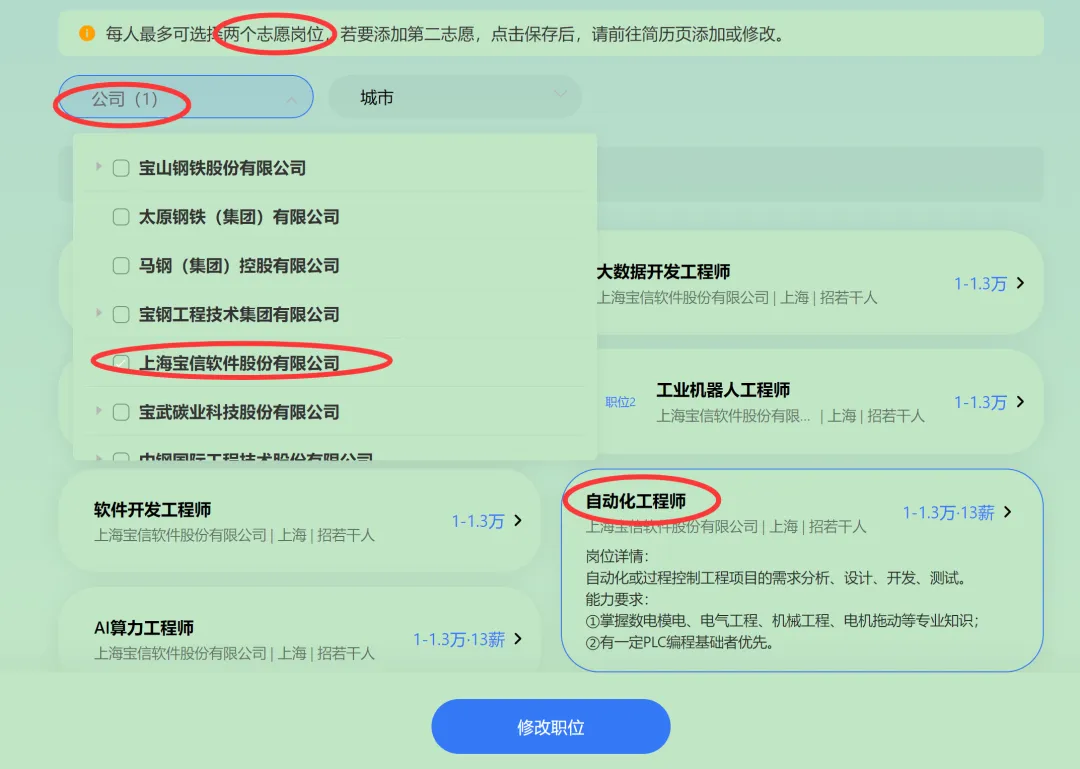This screenshot has height=769, width=1080.
Task: Click the arrow on 工业机器人工程师 card
Action: [1021, 401]
